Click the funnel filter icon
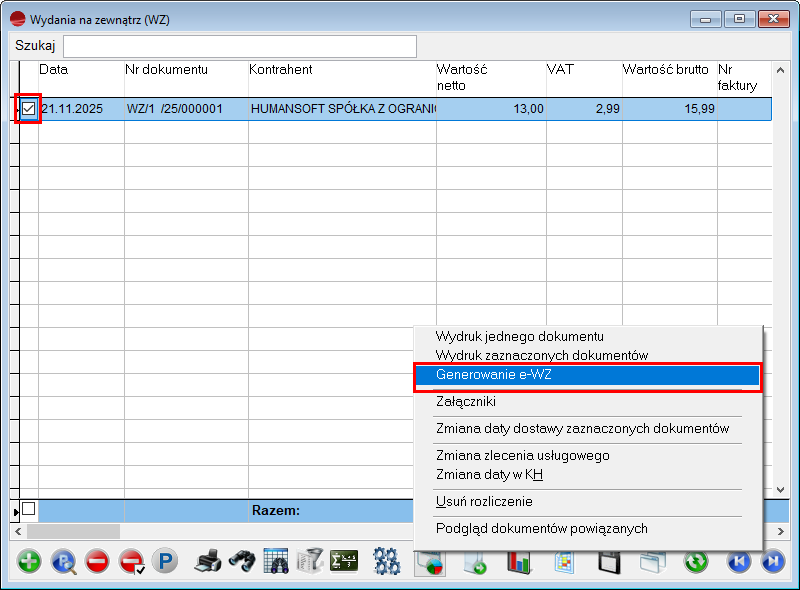 (311, 561)
